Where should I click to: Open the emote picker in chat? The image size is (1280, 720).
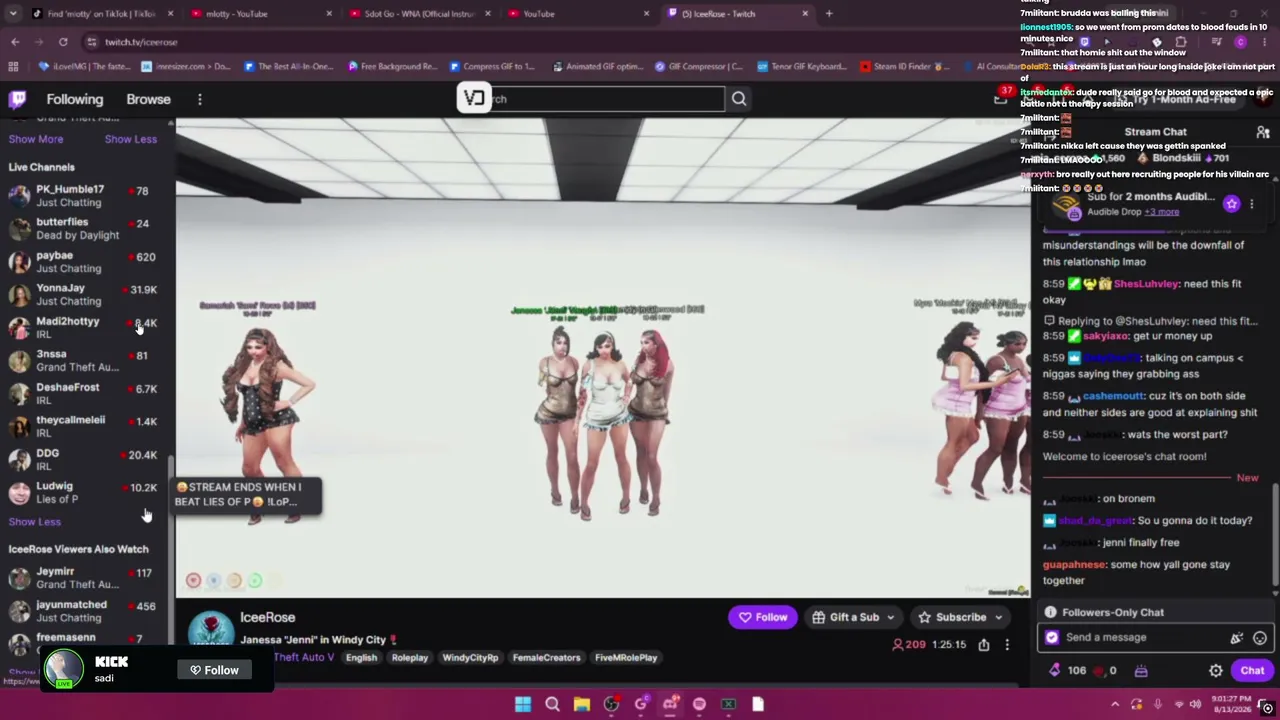coord(1260,637)
